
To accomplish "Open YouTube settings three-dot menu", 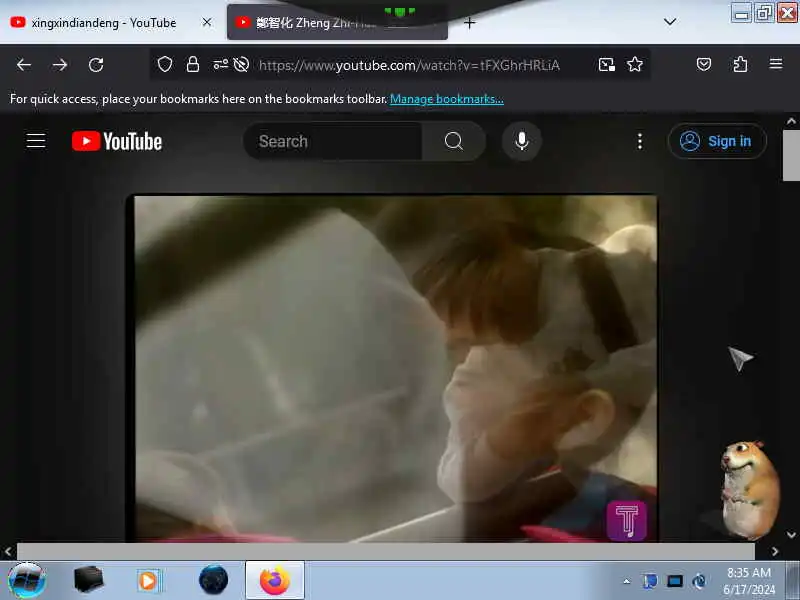I will coord(640,141).
